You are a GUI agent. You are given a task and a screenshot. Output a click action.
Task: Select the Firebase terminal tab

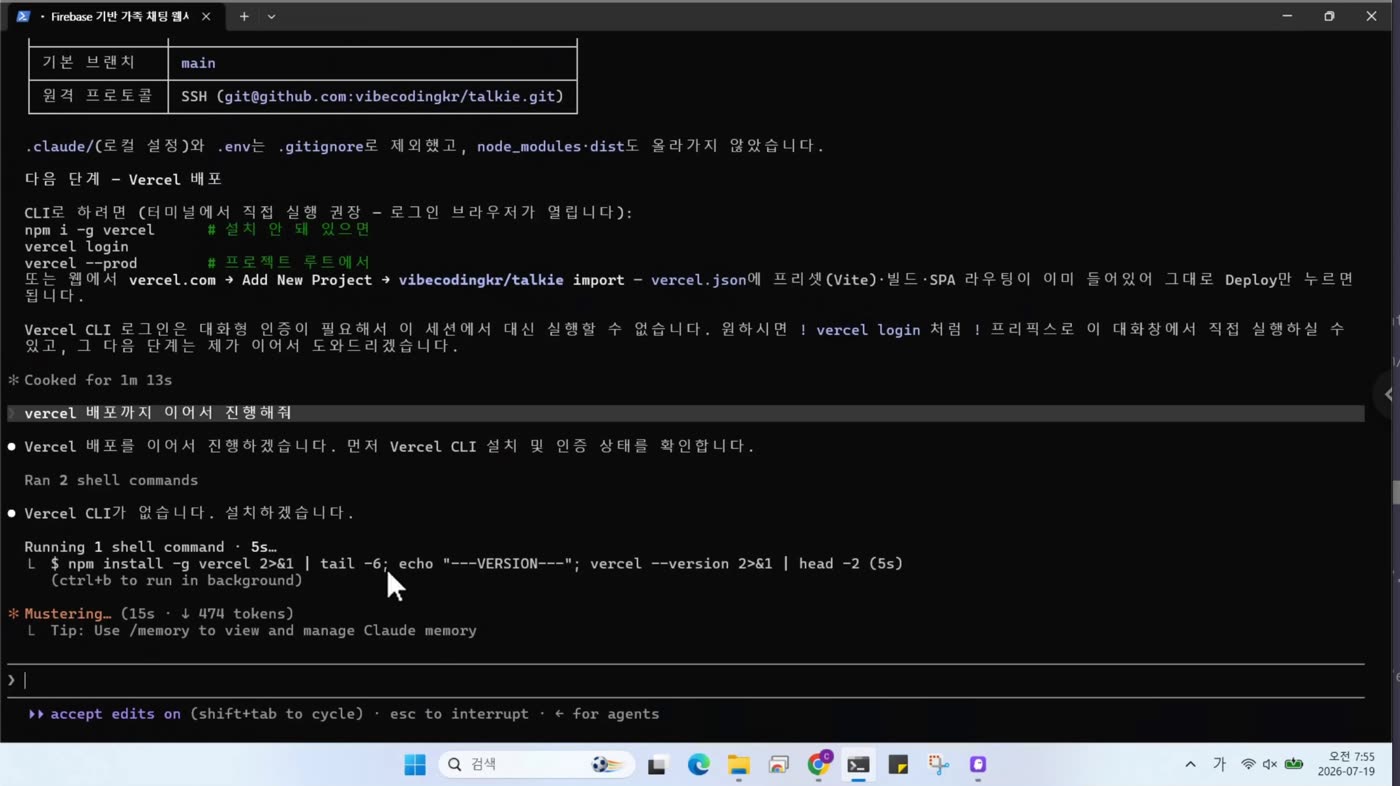tap(118, 17)
